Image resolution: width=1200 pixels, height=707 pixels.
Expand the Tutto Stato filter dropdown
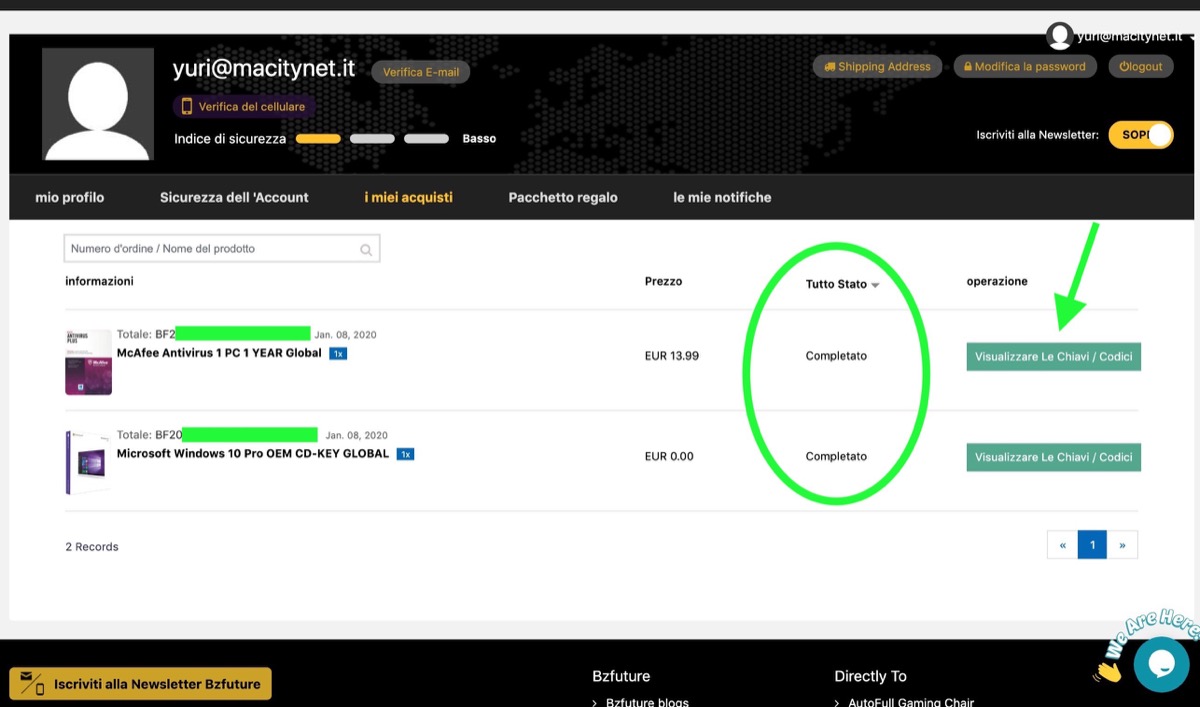(842, 284)
